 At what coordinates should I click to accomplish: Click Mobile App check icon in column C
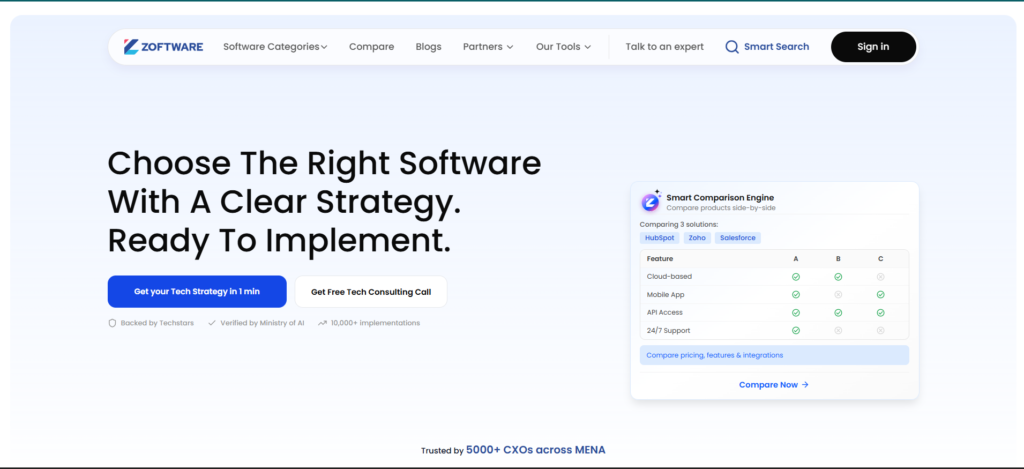point(880,295)
